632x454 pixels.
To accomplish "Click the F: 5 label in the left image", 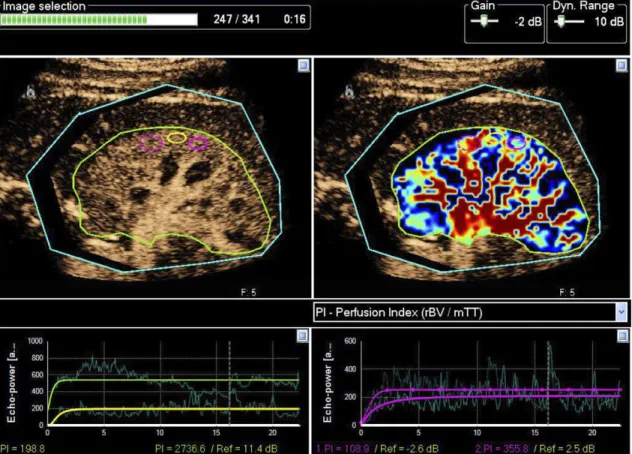I will tap(248, 292).
